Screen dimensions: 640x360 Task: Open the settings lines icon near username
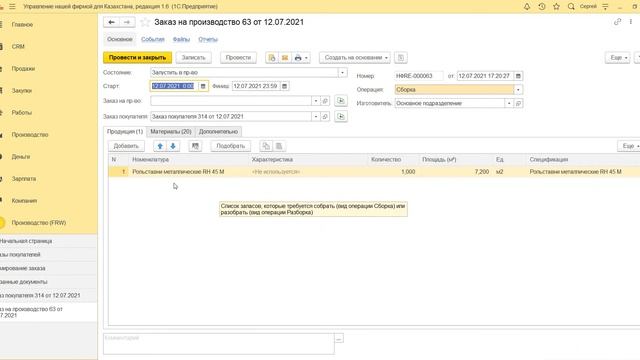(605, 7)
